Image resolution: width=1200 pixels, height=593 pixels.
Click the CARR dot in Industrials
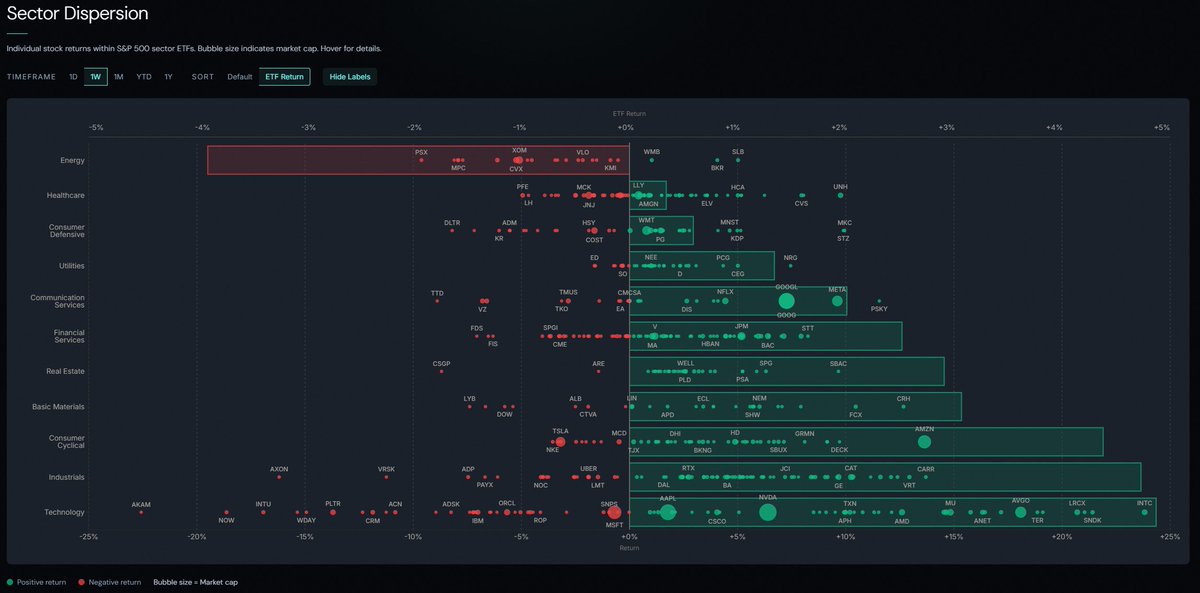[x=926, y=477]
